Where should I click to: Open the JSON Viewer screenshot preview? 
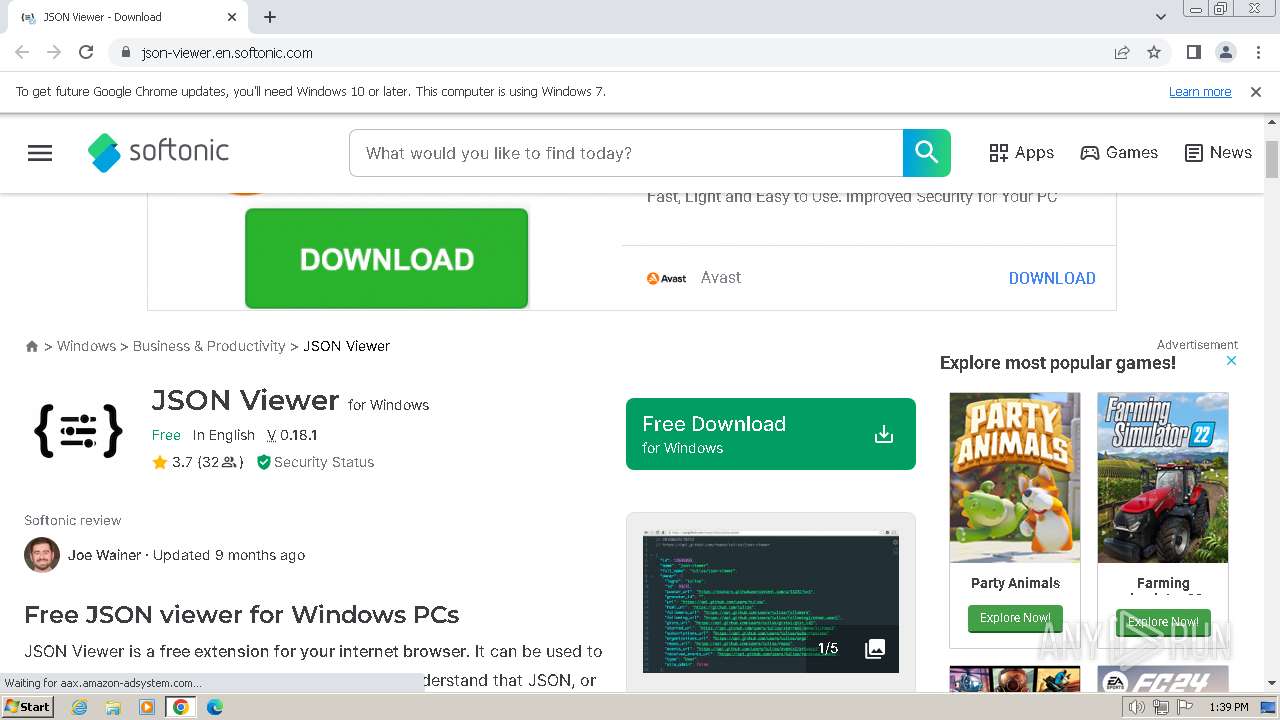click(771, 602)
